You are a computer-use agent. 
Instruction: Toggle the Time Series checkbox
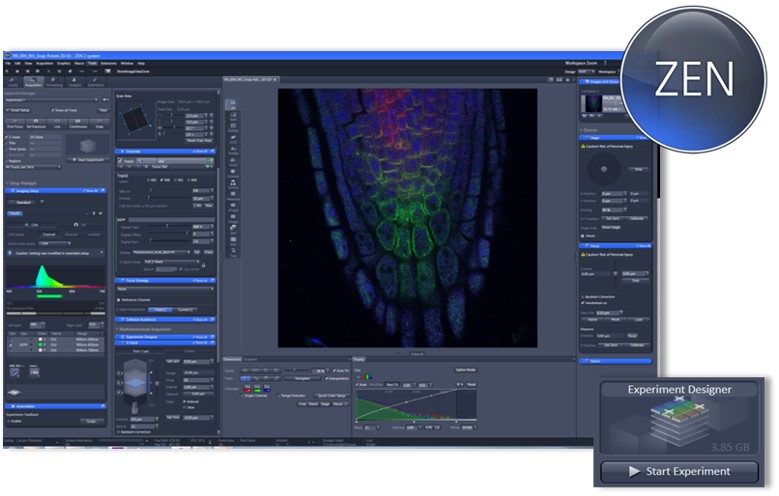[7, 149]
